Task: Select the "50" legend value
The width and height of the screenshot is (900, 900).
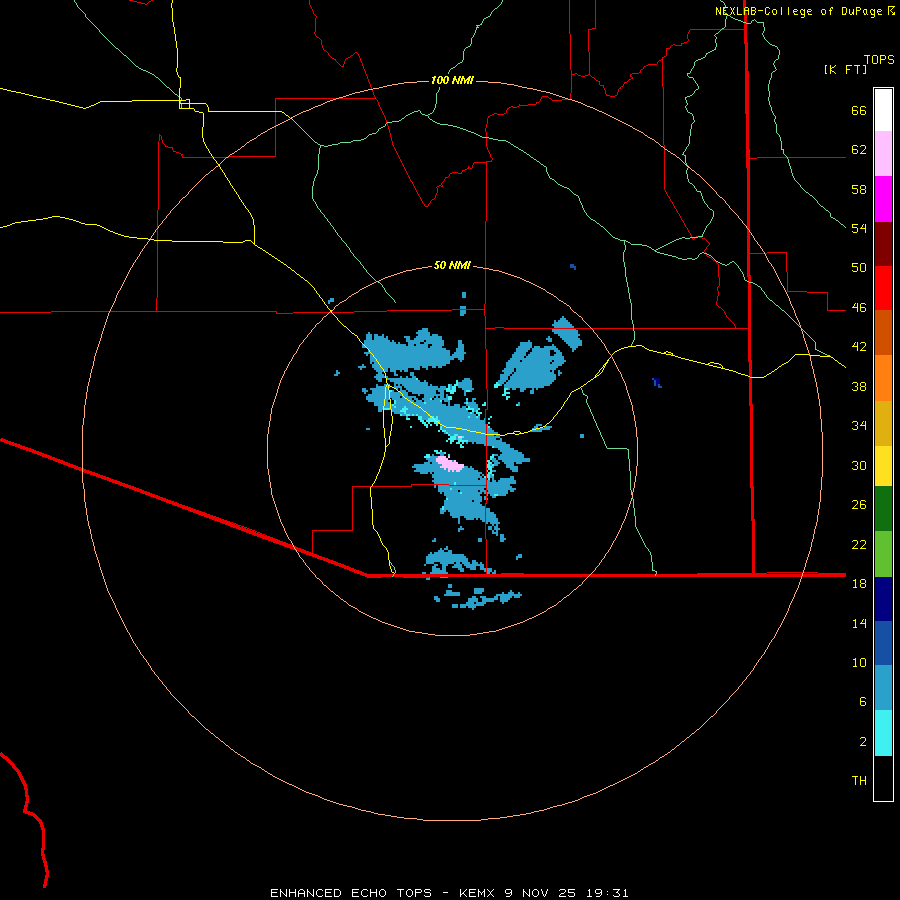Action: coord(859,268)
